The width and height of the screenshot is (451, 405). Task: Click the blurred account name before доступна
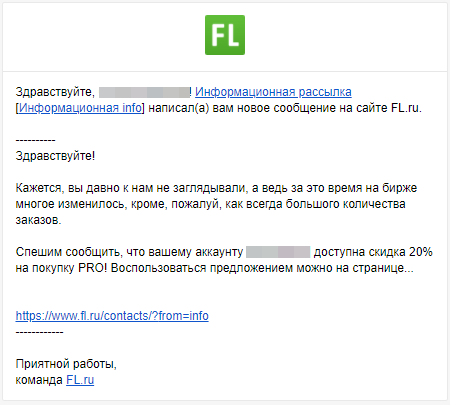[278, 252]
